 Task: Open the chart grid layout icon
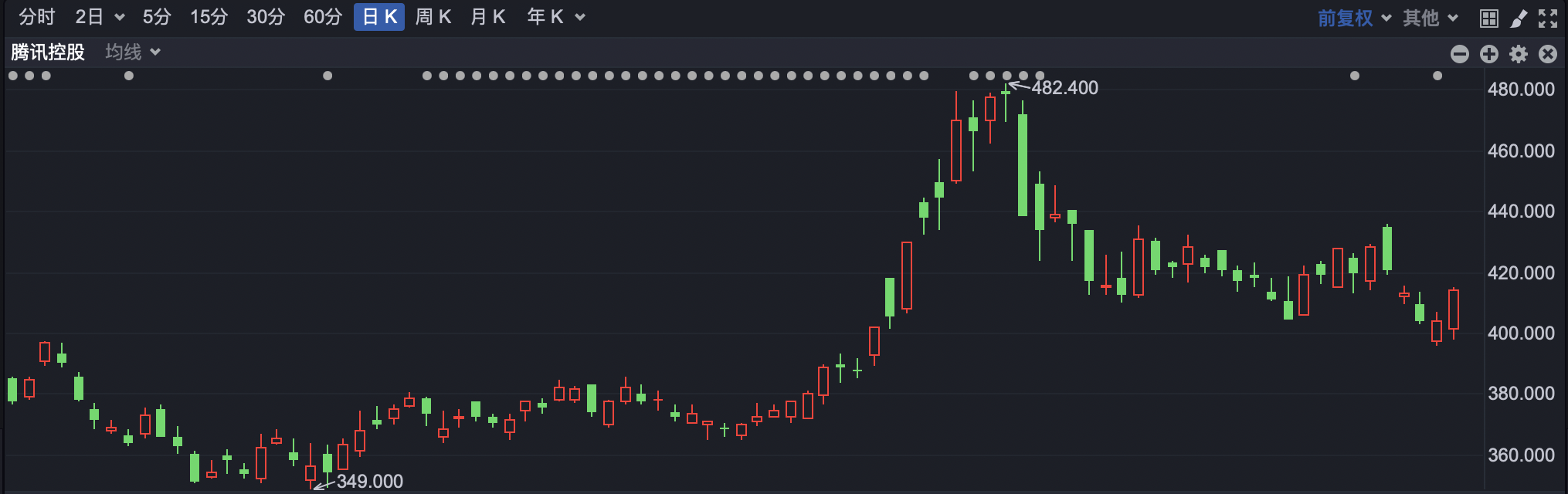pyautogui.click(x=1489, y=19)
